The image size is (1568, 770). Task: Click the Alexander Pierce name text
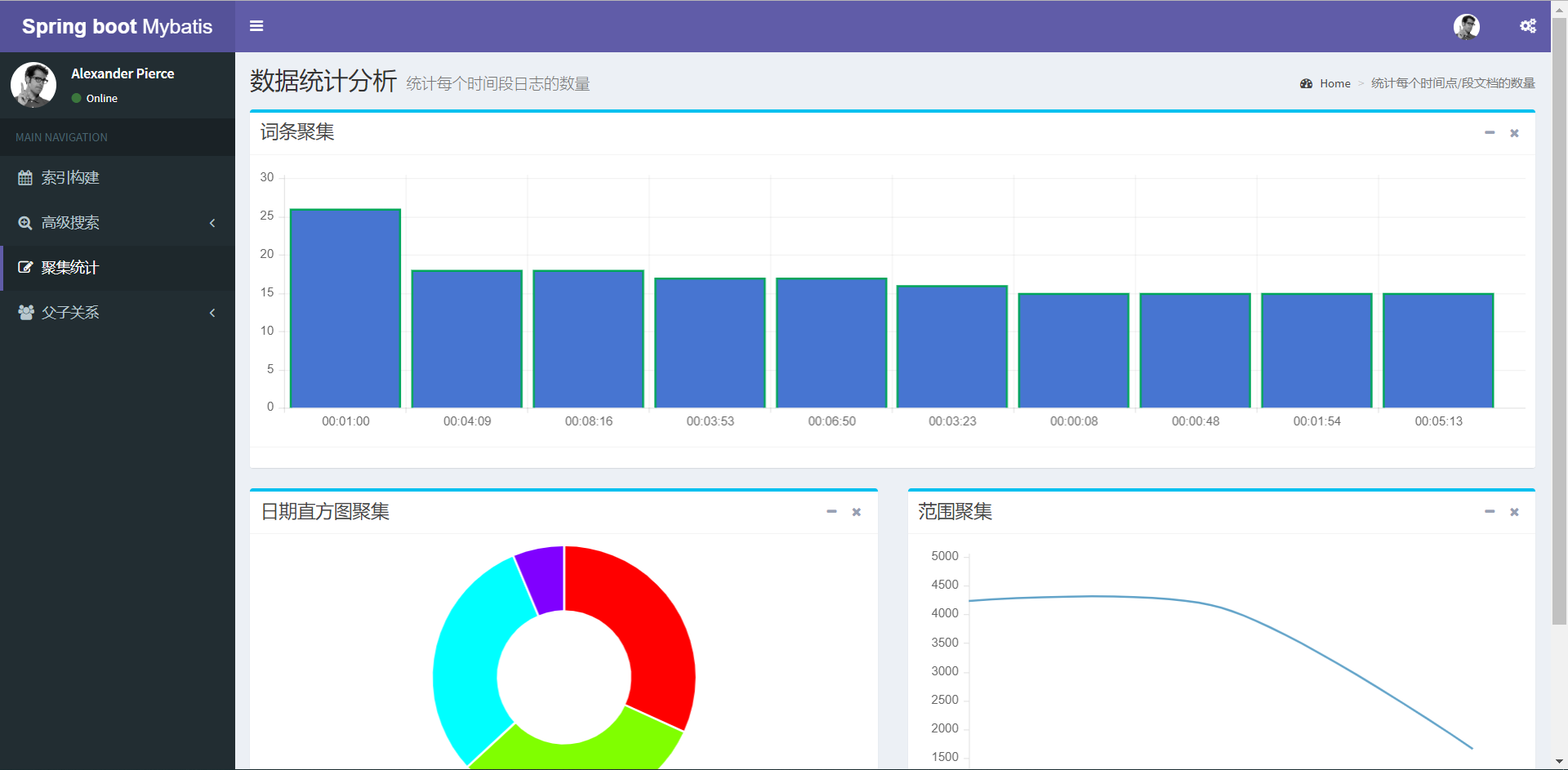point(122,73)
